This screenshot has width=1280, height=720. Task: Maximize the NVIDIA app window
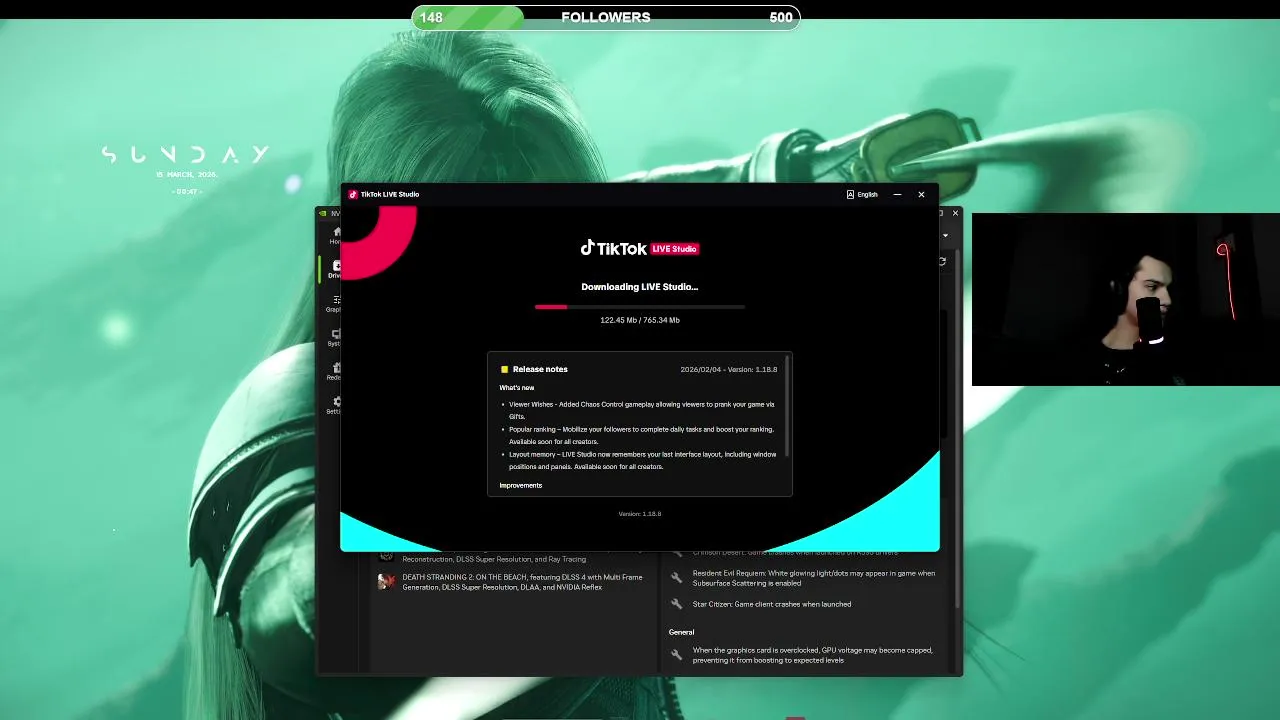[941, 213]
